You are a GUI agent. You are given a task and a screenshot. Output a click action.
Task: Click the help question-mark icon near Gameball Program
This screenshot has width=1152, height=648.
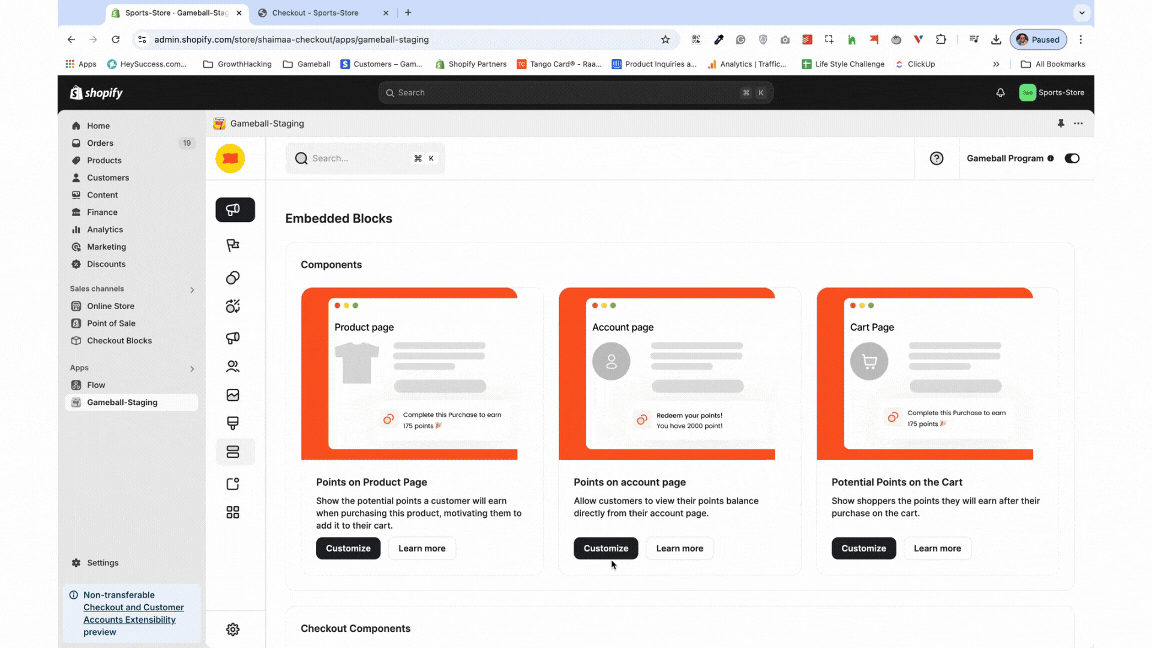[x=937, y=158]
